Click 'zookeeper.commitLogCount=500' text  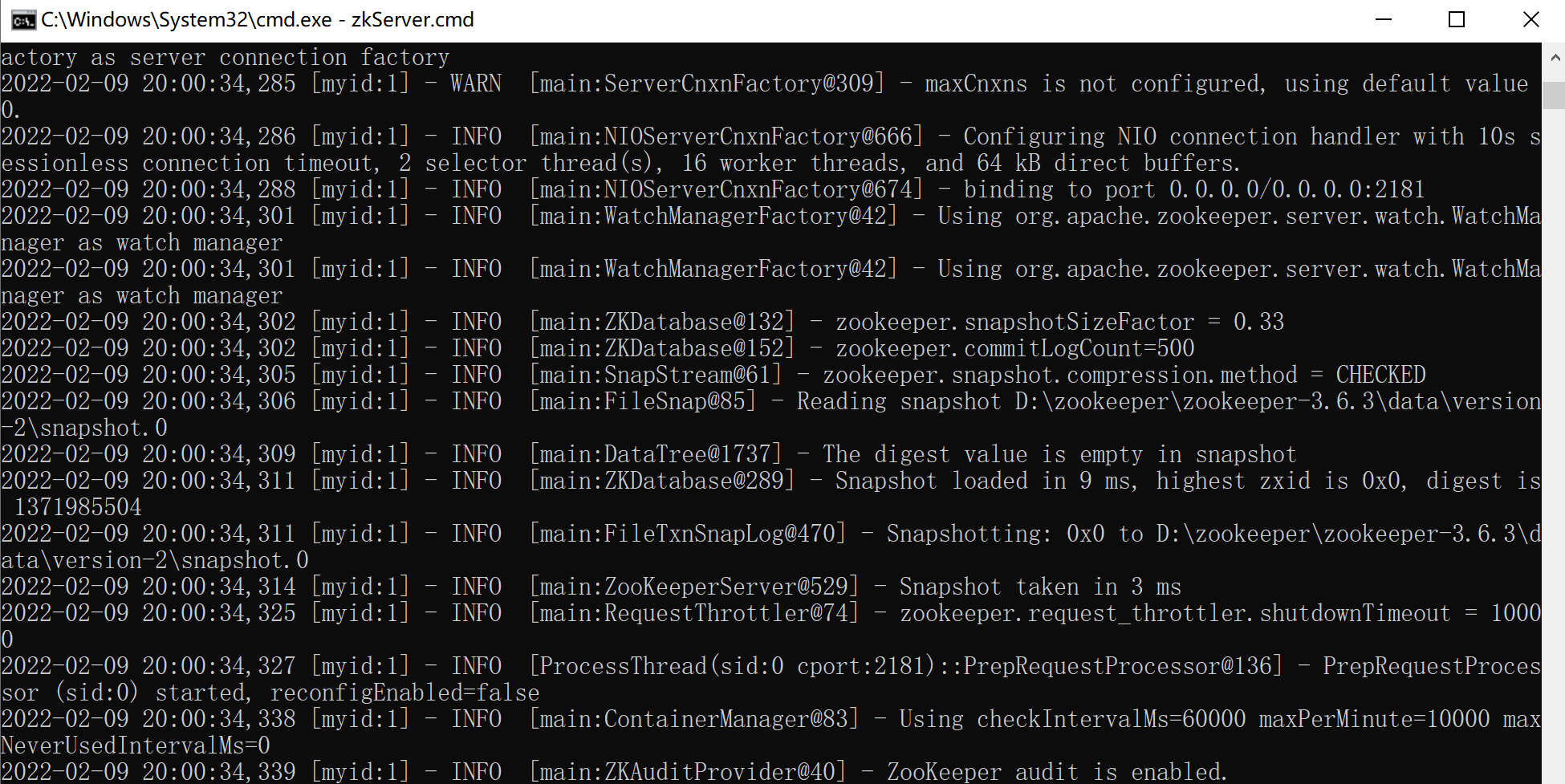click(1015, 348)
